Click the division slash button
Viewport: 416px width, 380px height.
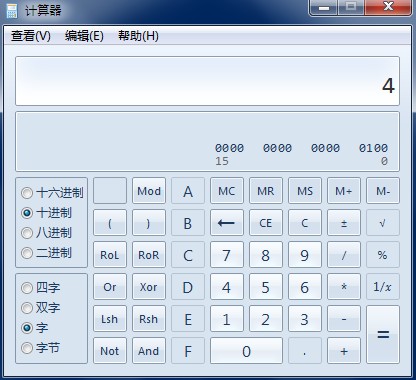pyautogui.click(x=344, y=255)
